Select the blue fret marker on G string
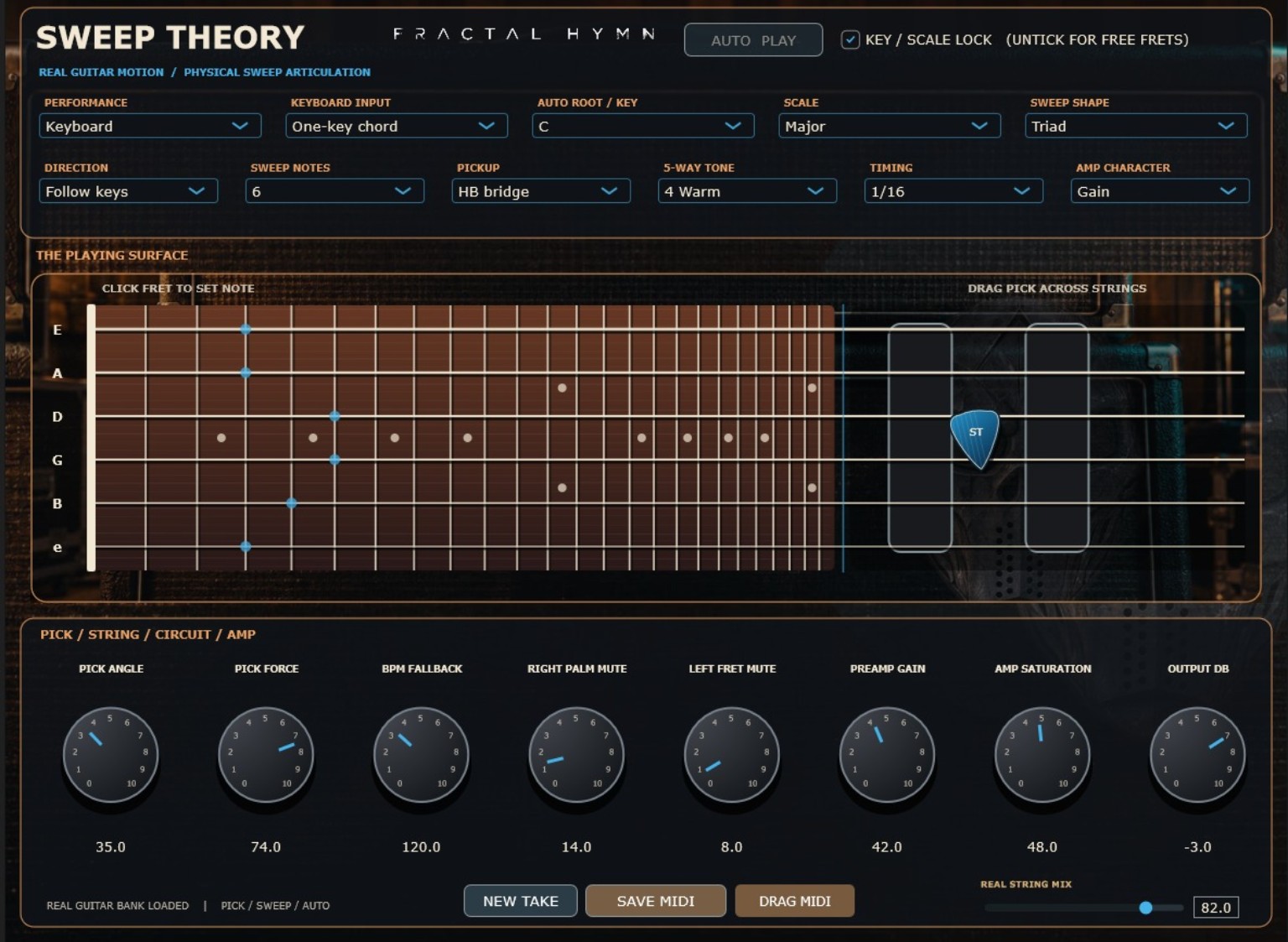 pos(335,460)
